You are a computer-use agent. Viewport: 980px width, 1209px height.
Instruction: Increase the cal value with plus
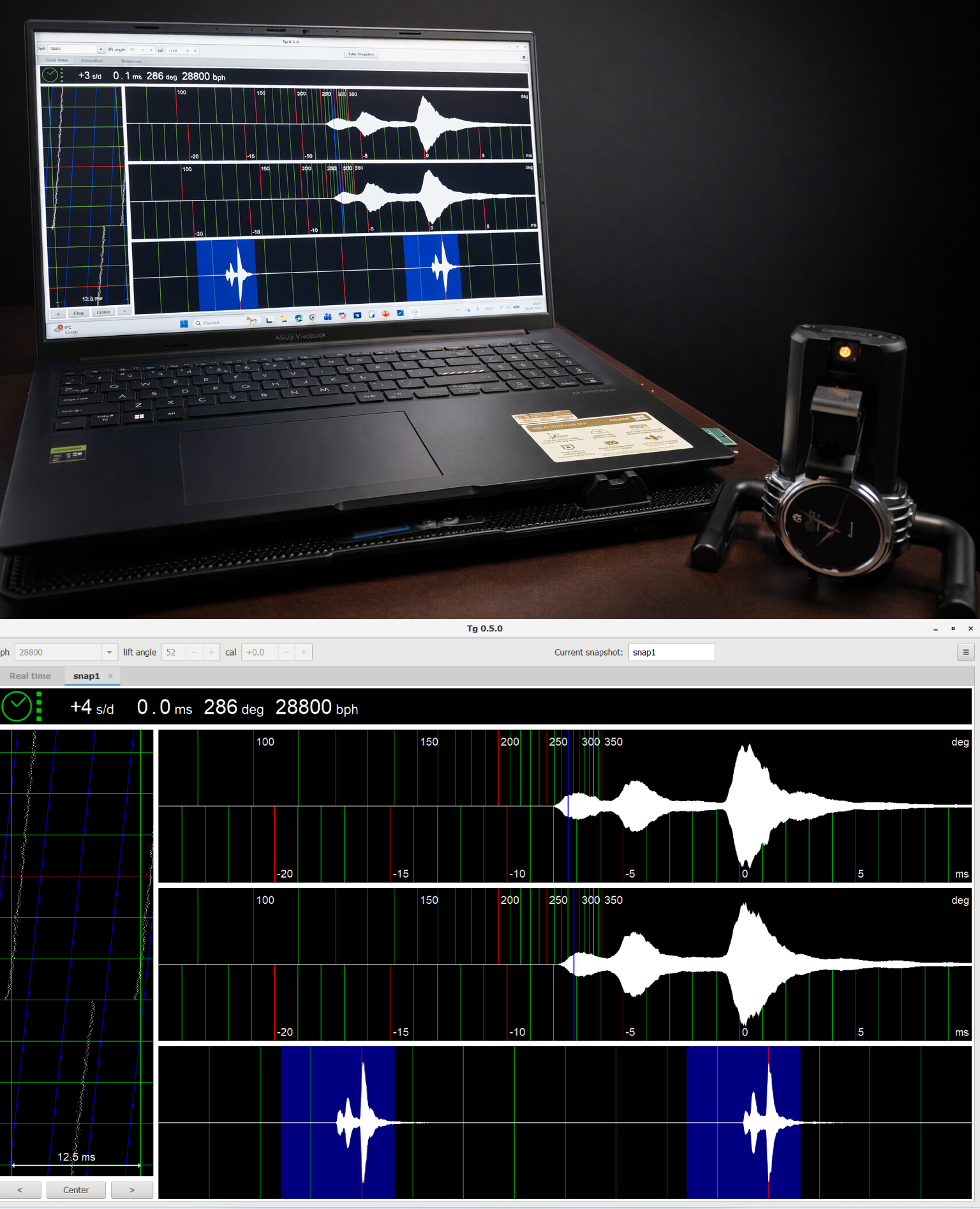click(x=304, y=652)
